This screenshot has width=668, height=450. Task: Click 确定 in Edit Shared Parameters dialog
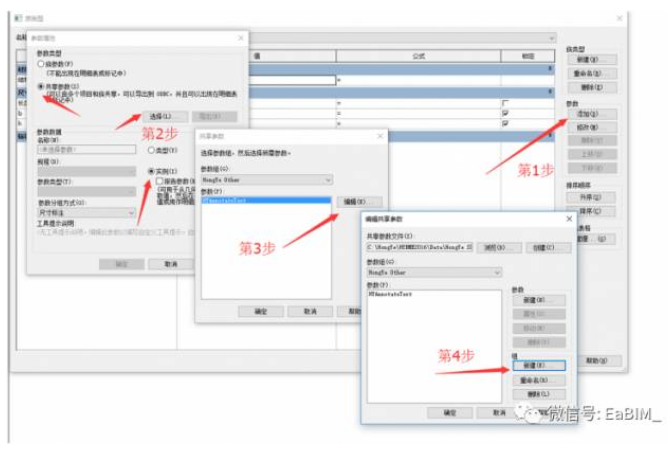coord(450,412)
